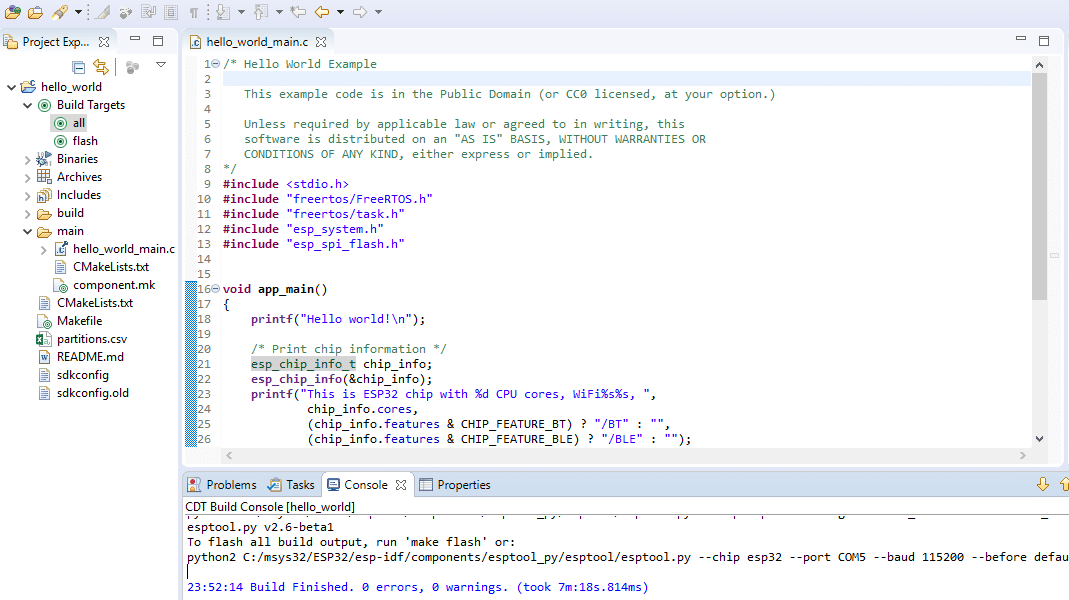Image resolution: width=1069 pixels, height=600 pixels.
Task: Click the editor horizontal scroll-right arrow
Action: tap(1022, 455)
